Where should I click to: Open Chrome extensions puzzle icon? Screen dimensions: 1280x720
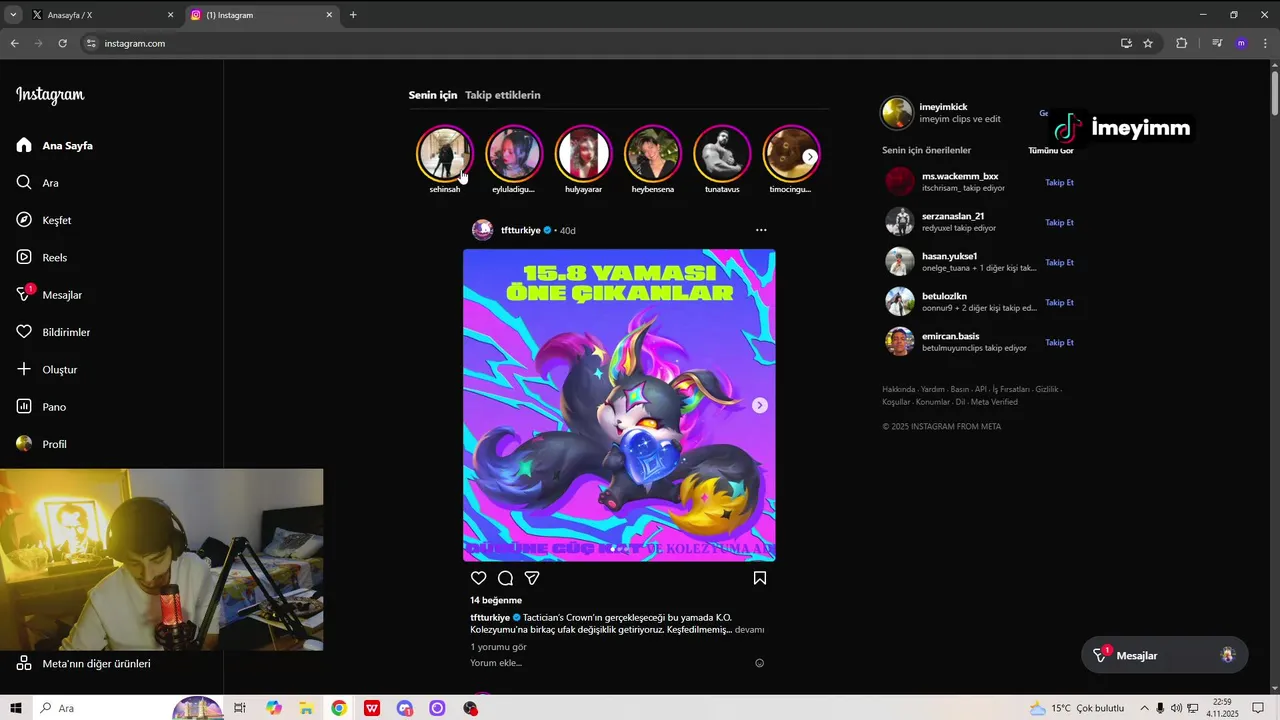[x=1181, y=43]
